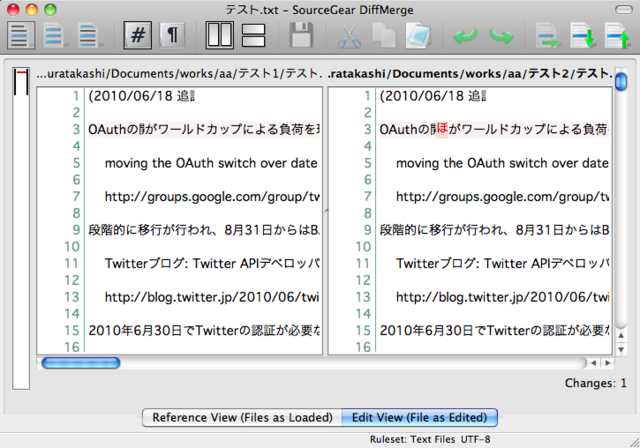The width and height of the screenshot is (640, 448).
Task: Click line 9 段階的に移行 text in left pane
Action: tap(204, 230)
